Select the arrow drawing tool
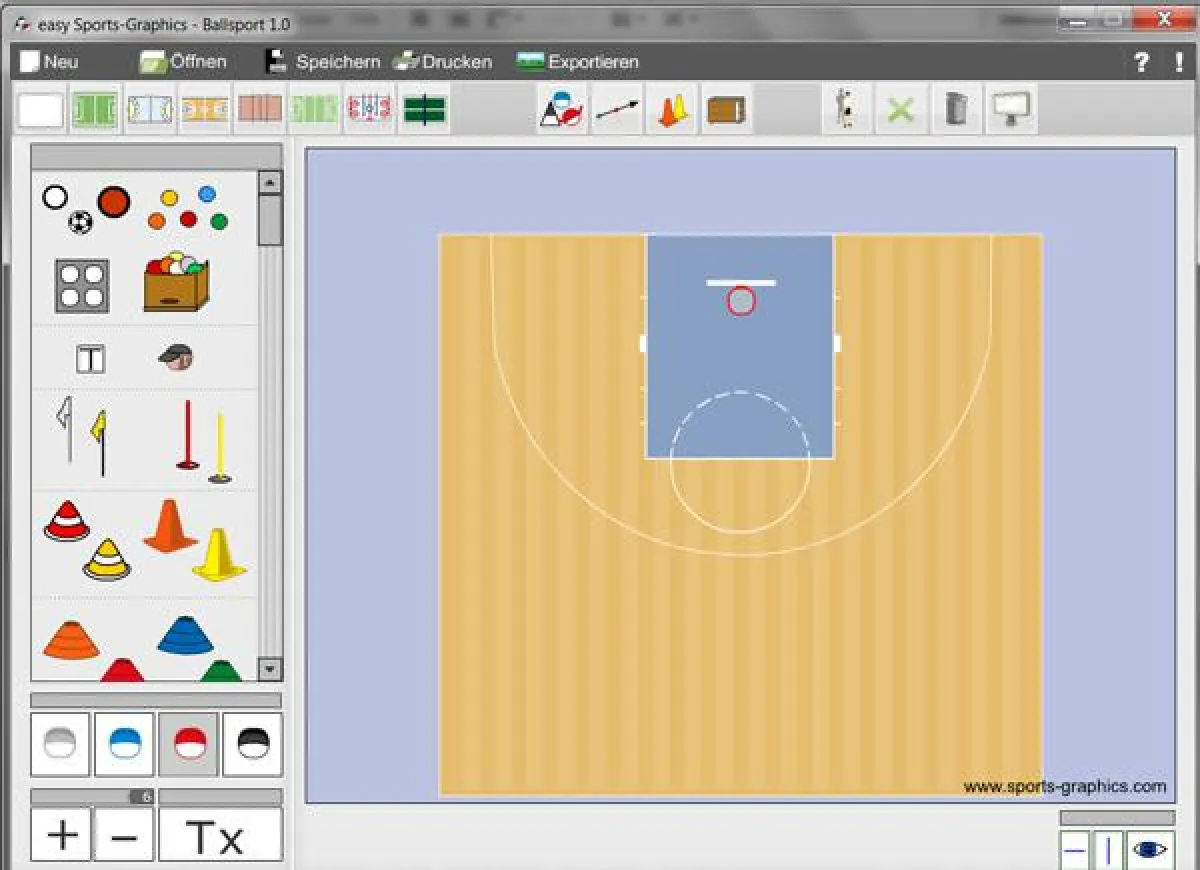The image size is (1200, 870). pyautogui.click(x=616, y=109)
